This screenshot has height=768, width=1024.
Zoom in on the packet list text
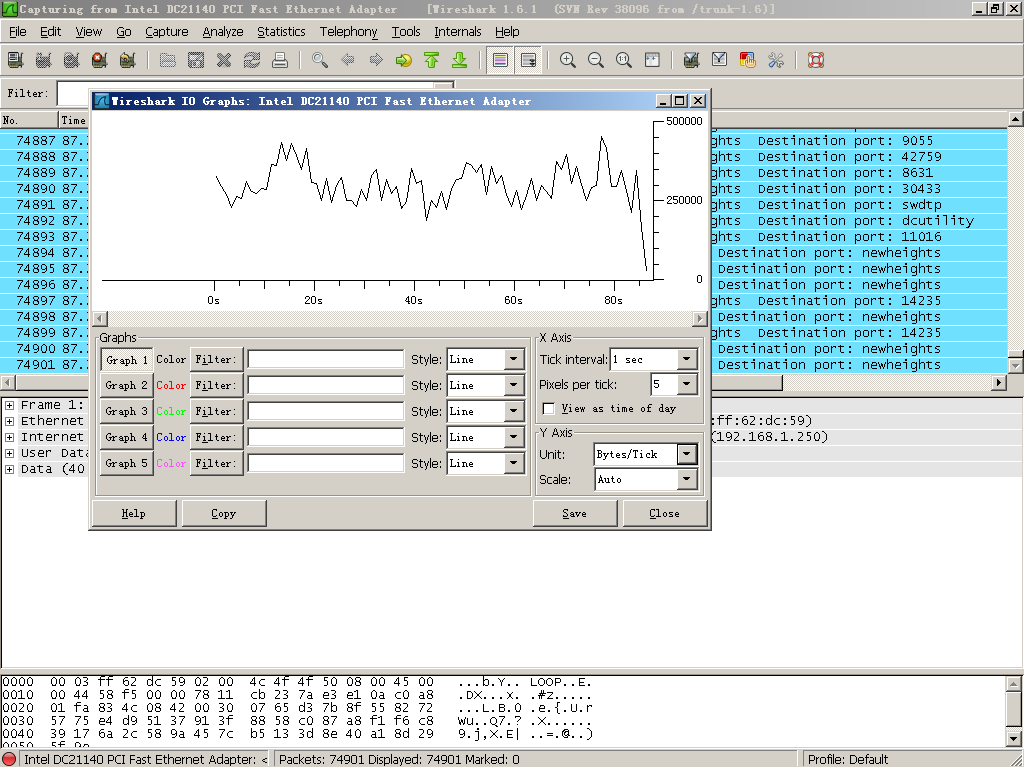568,60
